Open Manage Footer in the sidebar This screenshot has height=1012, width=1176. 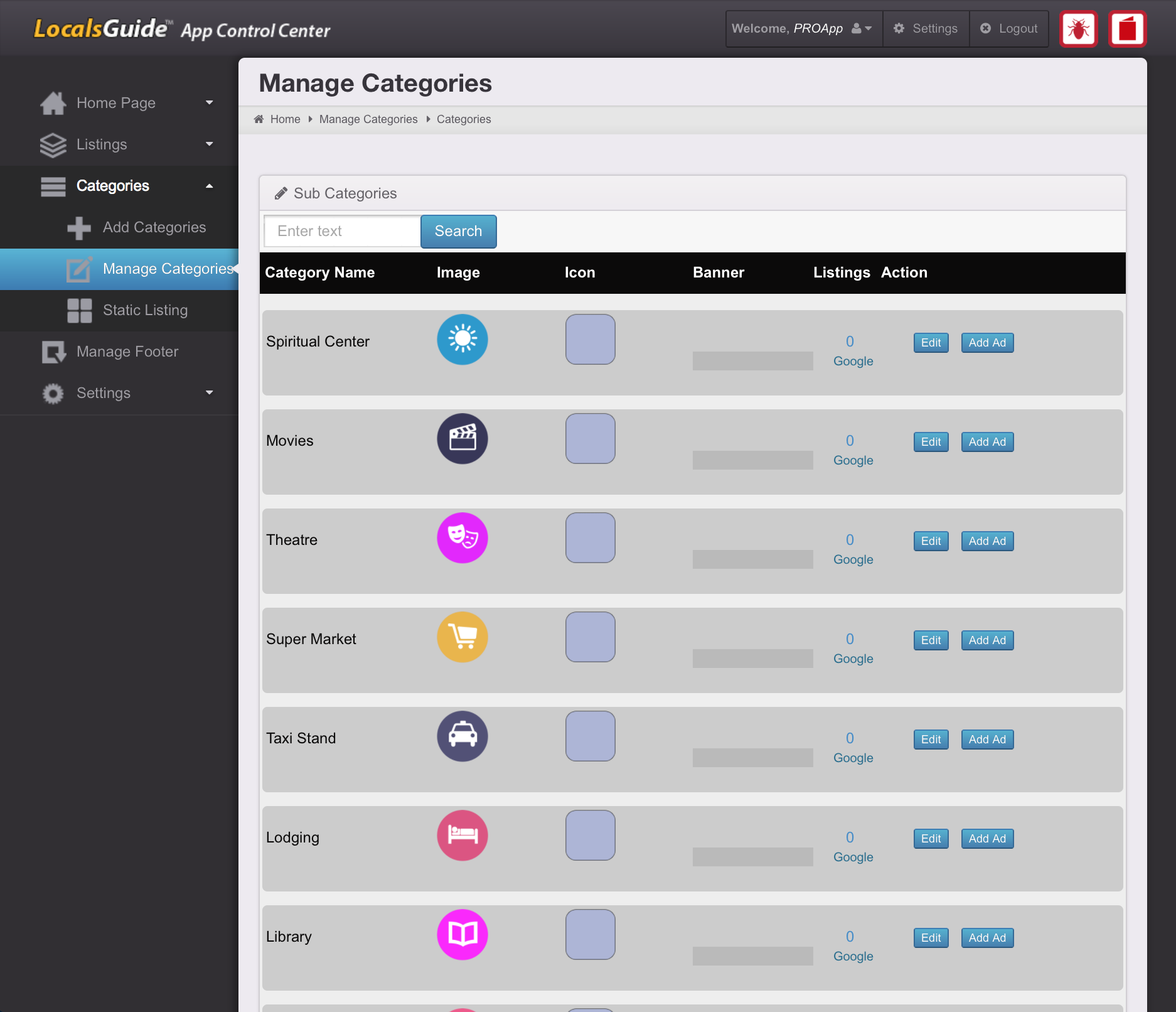pyautogui.click(x=119, y=352)
